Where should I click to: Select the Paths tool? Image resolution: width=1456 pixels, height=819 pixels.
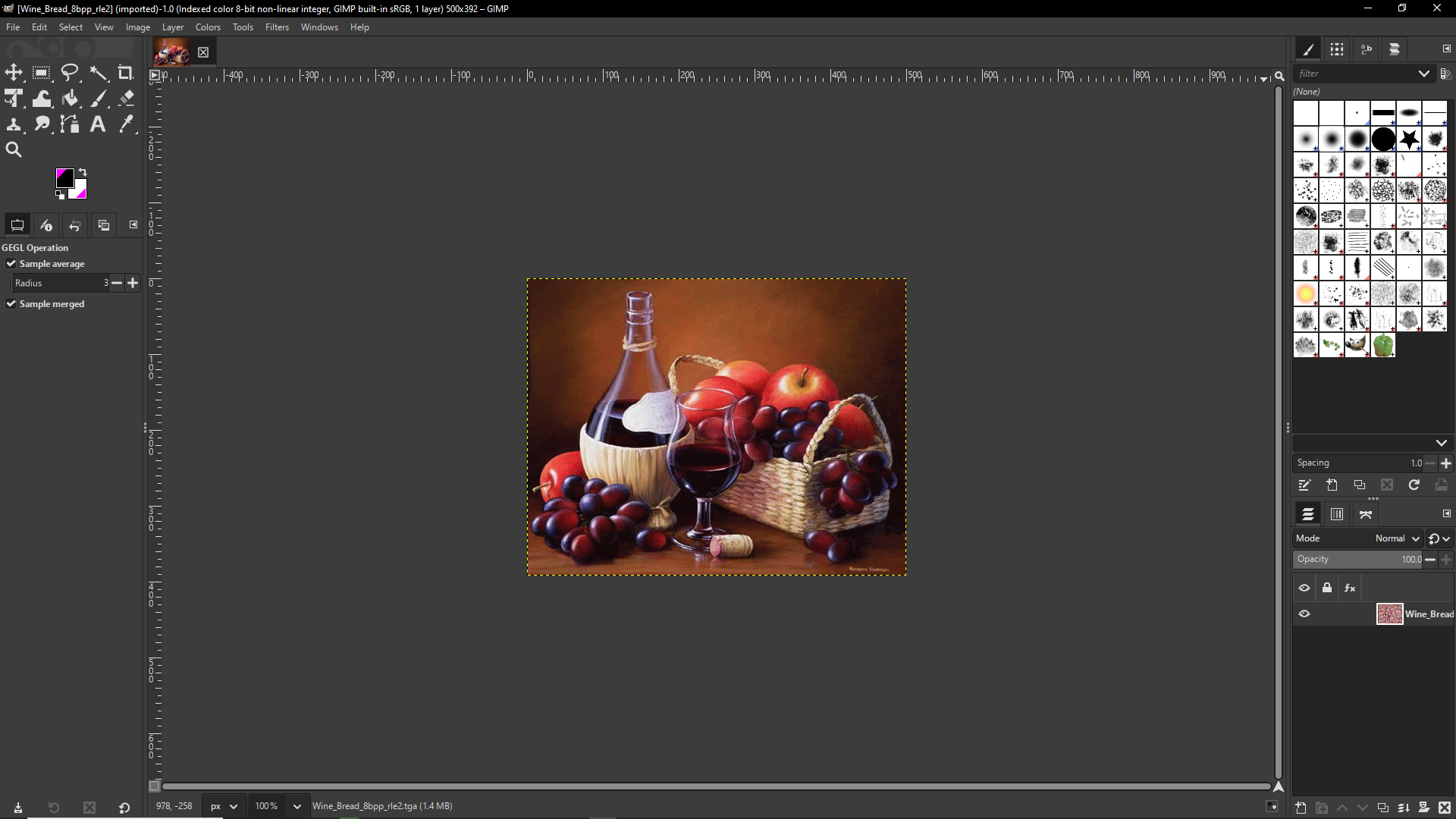coord(70,124)
